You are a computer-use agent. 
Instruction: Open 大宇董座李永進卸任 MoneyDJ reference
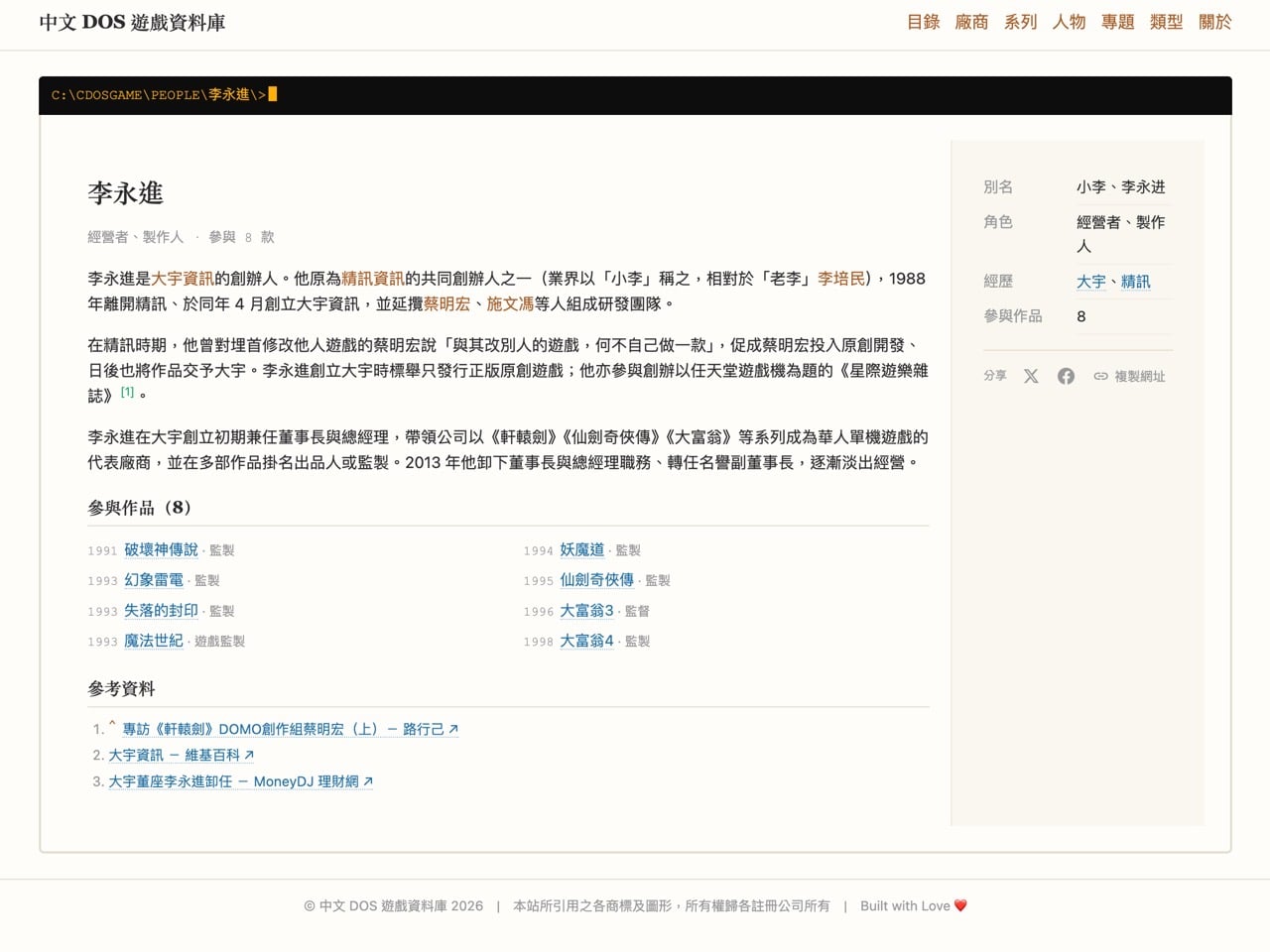240,781
